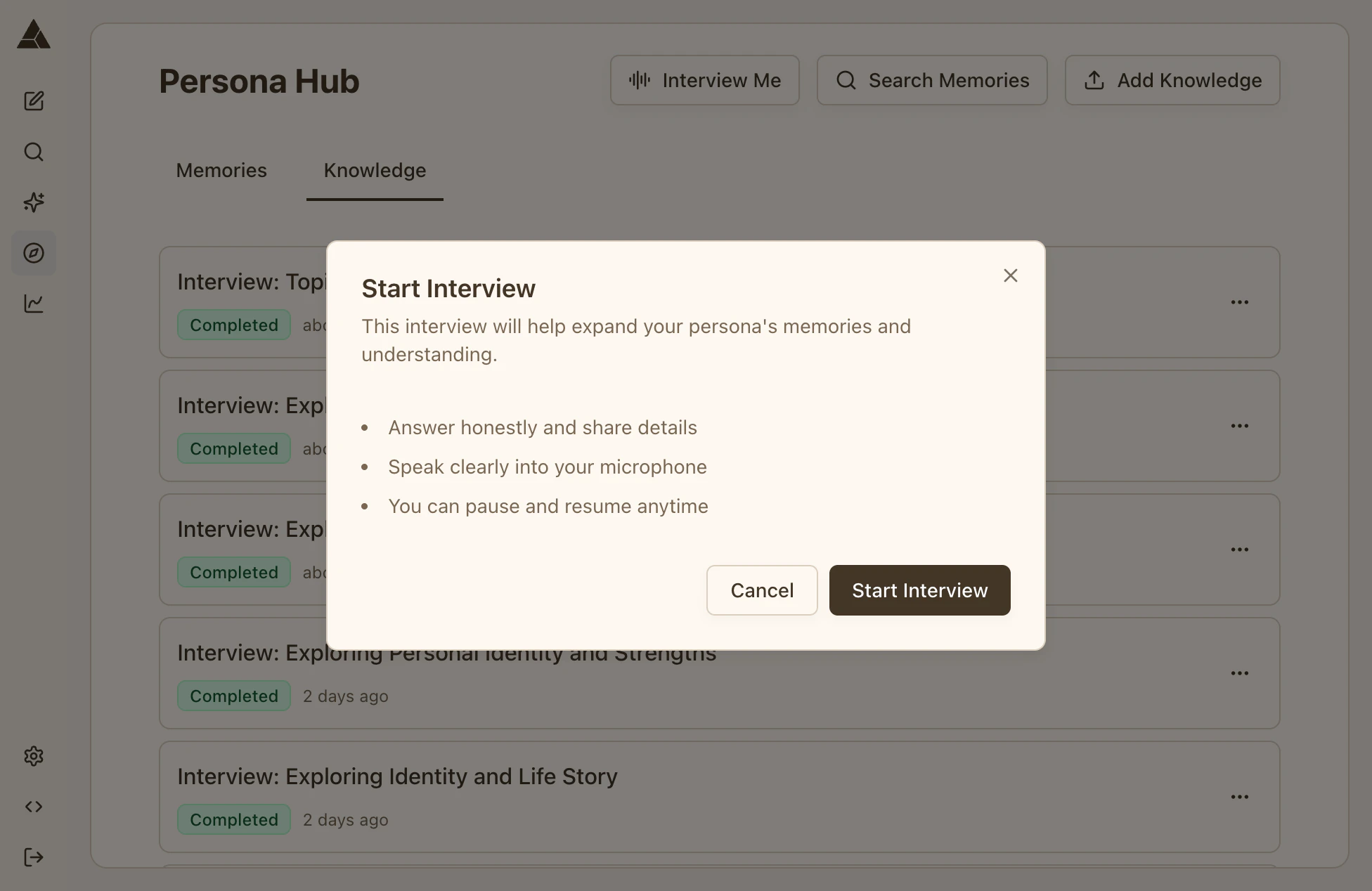The image size is (1372, 891).
Task: Open settings via the gear icon
Action: click(33, 756)
